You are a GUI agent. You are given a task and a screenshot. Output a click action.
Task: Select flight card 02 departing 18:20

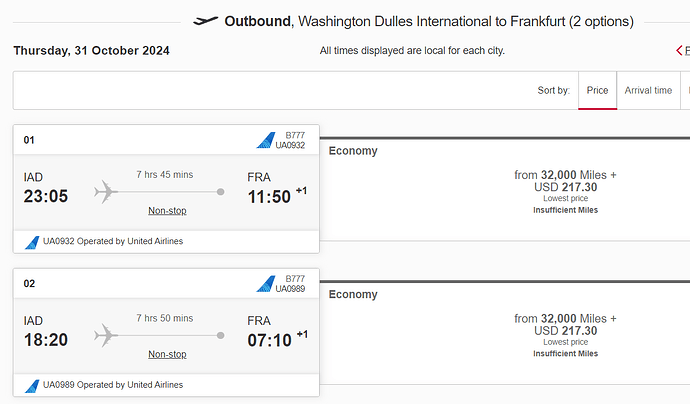coord(166,332)
